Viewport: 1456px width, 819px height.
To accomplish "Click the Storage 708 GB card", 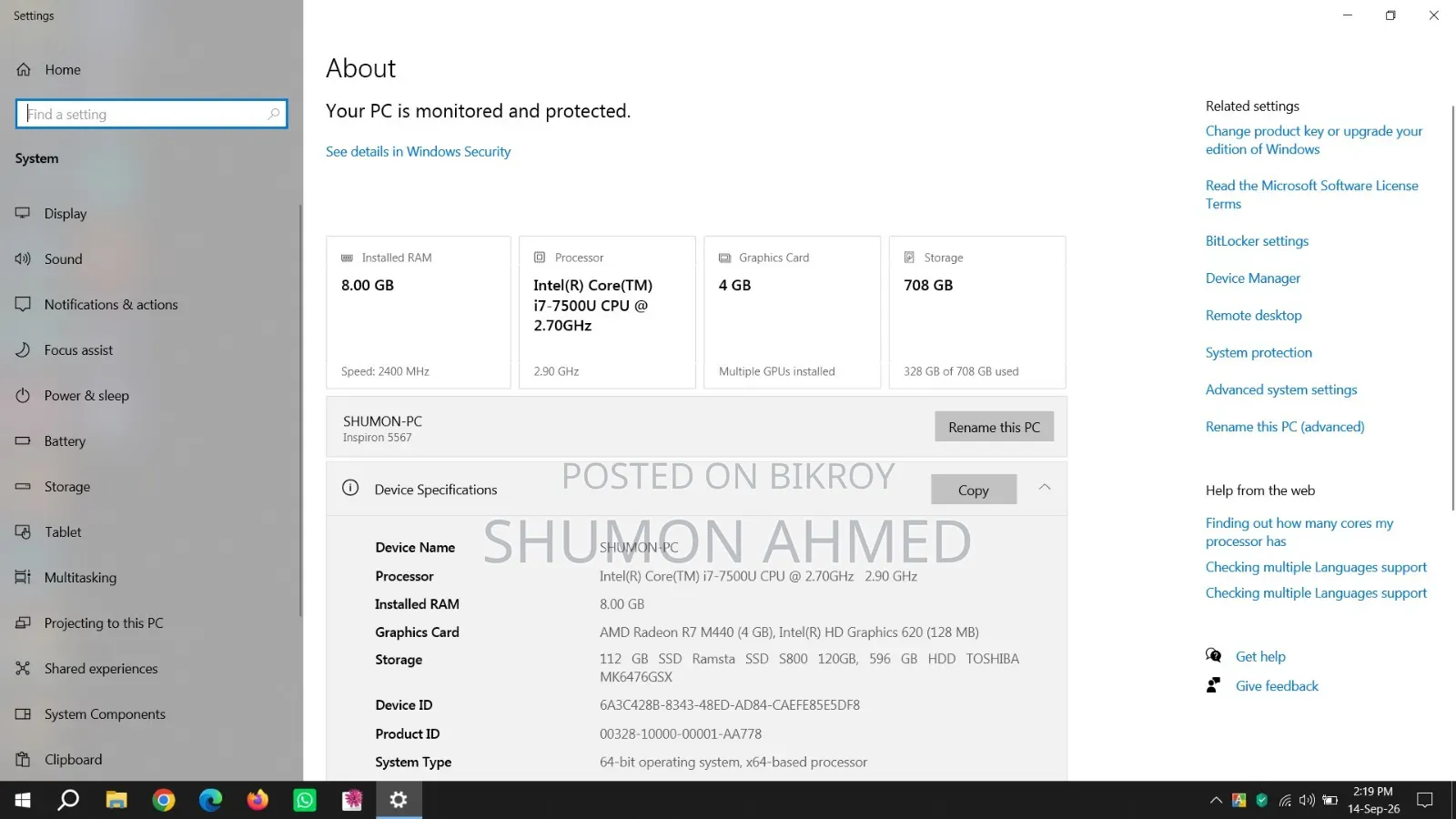I will (977, 313).
